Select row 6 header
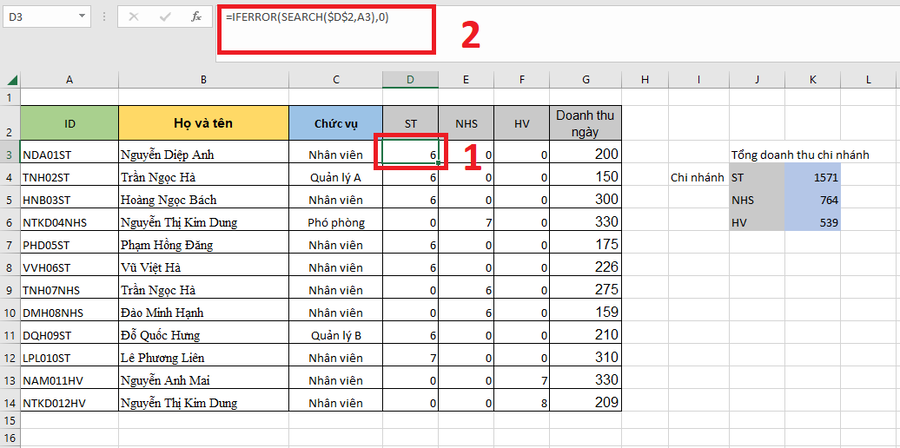 (x=10, y=222)
